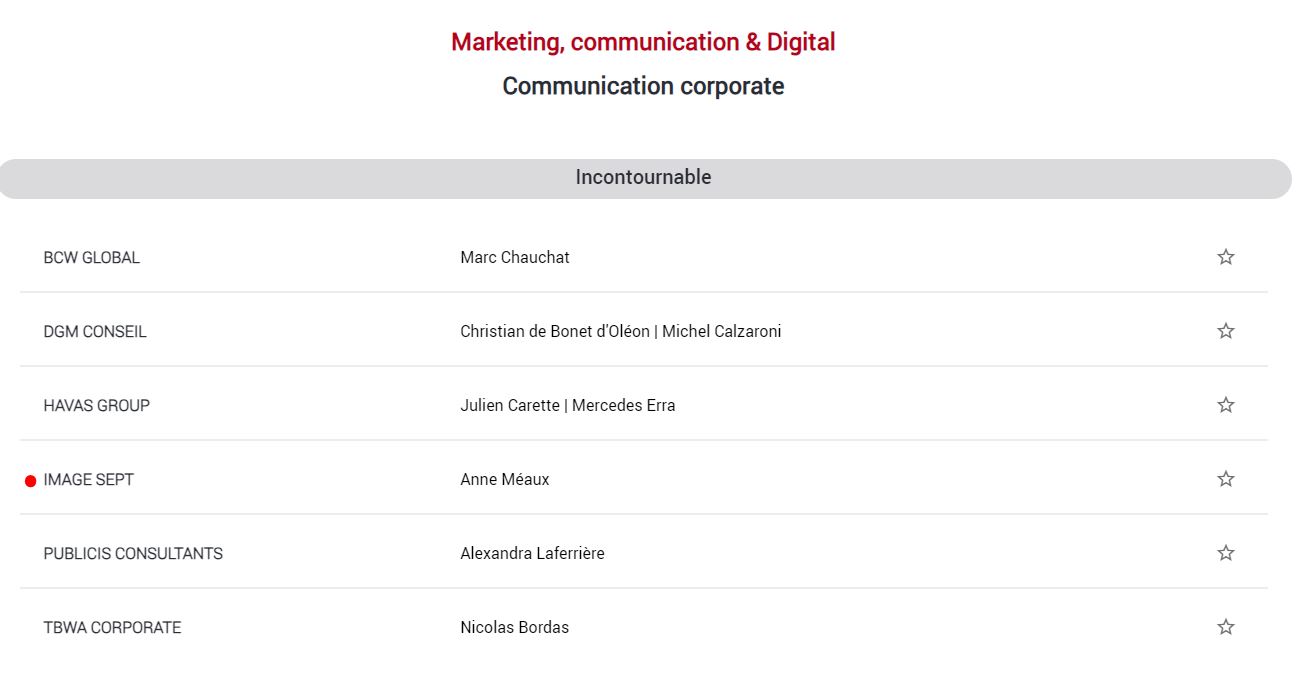Open the TBWA CORPORATE listing

pos(112,627)
